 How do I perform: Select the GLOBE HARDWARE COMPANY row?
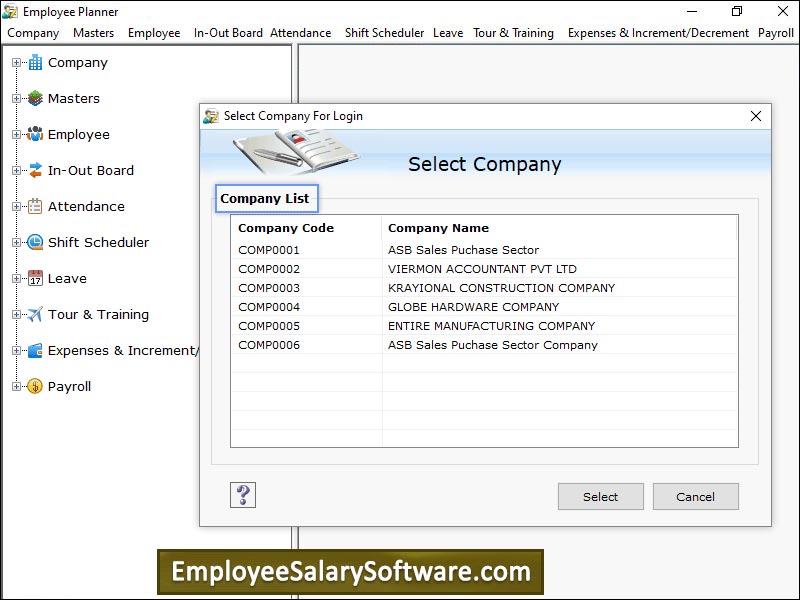point(473,307)
